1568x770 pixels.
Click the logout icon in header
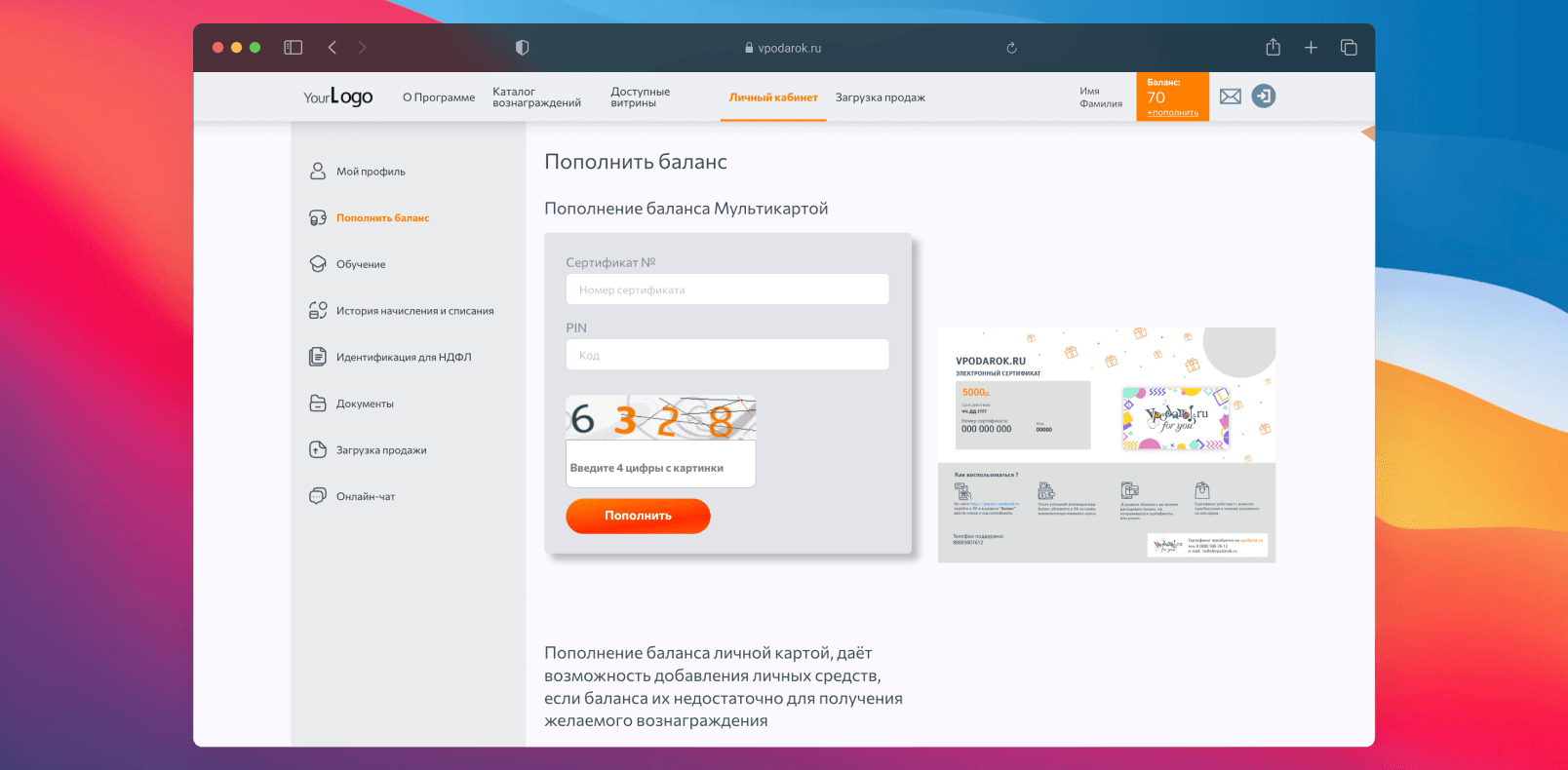[x=1264, y=96]
